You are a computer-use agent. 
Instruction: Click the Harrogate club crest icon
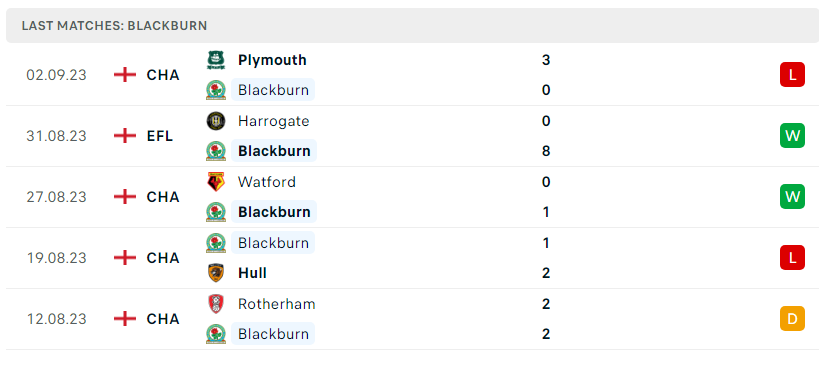tap(216, 121)
